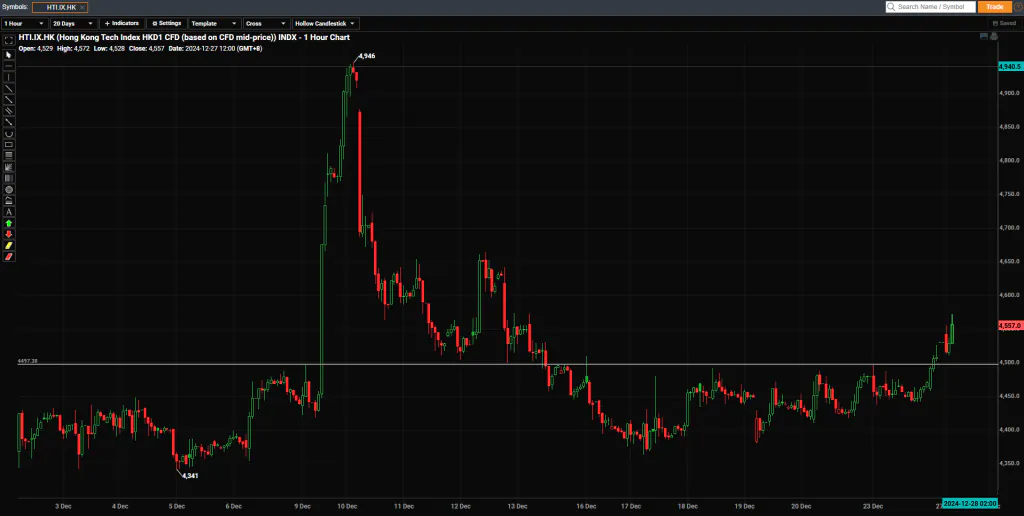This screenshot has width=1024, height=516.
Task: Select the horizontal line drawing tool
Action: 9,66
